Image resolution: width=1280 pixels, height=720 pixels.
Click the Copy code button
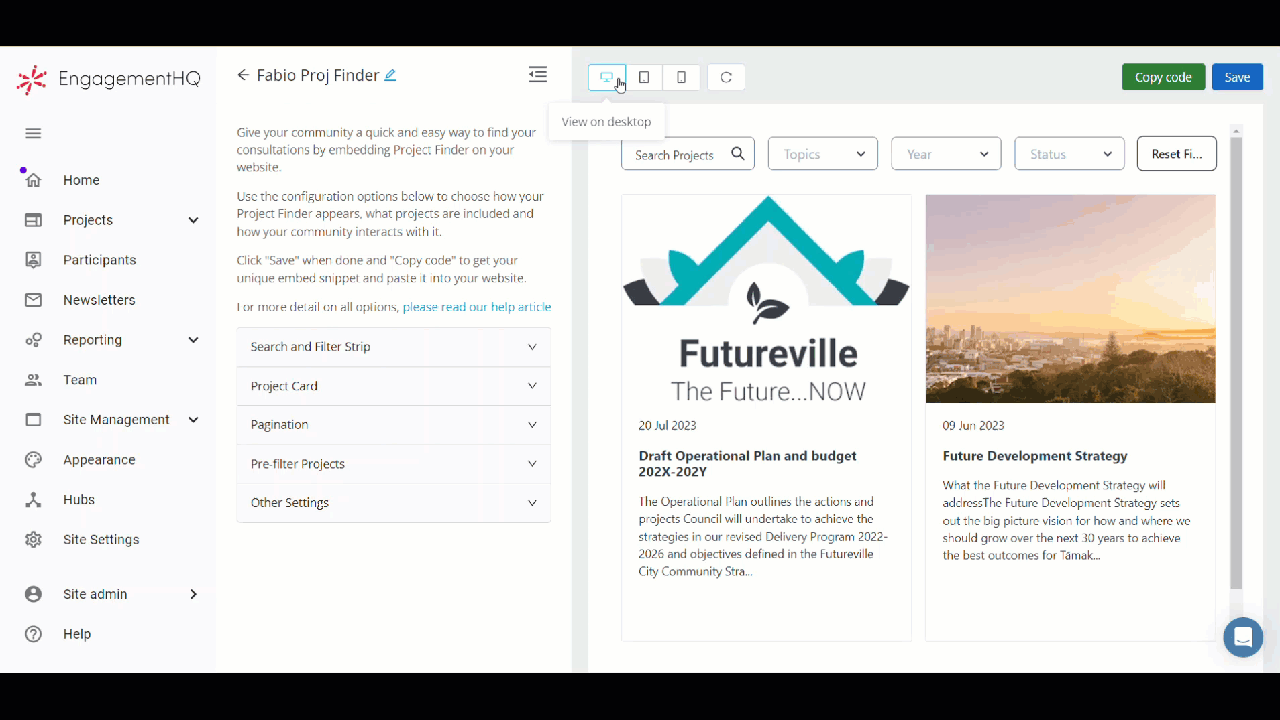tap(1163, 77)
